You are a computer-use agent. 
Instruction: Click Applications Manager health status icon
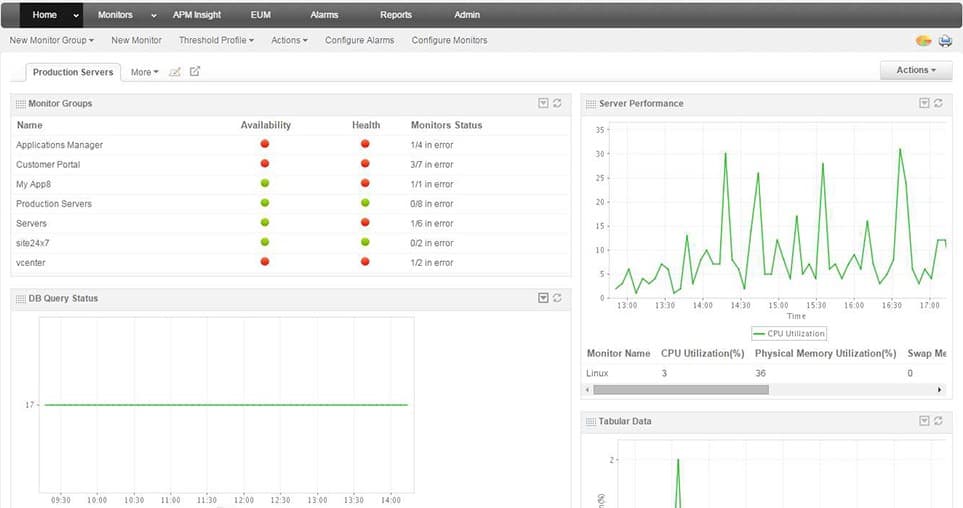[x=365, y=144]
